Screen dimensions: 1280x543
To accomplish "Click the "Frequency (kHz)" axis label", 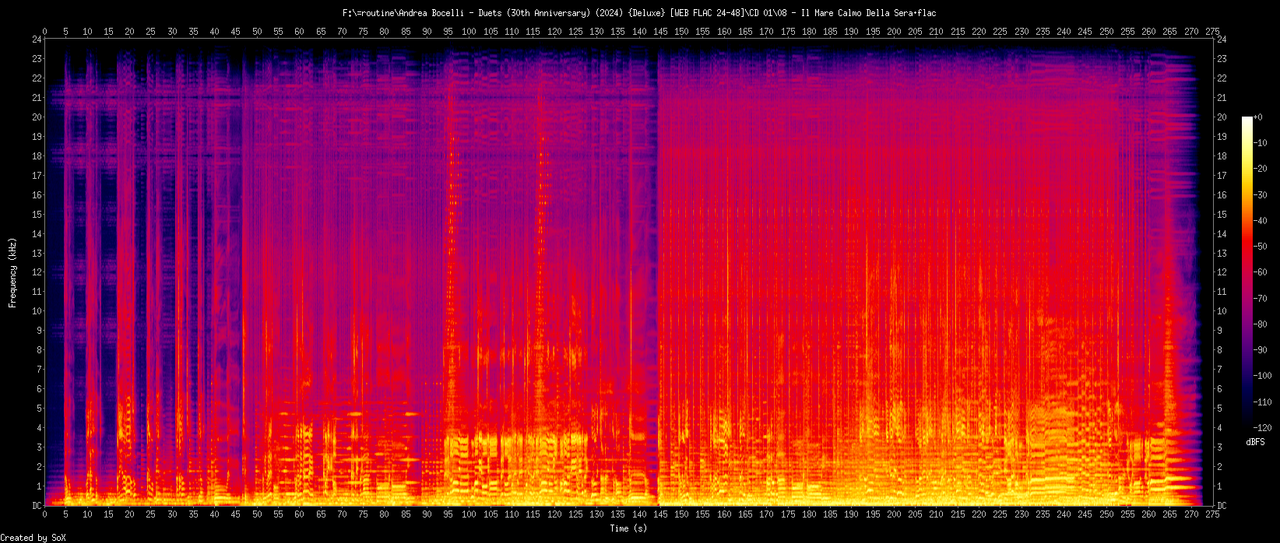I will [13, 272].
